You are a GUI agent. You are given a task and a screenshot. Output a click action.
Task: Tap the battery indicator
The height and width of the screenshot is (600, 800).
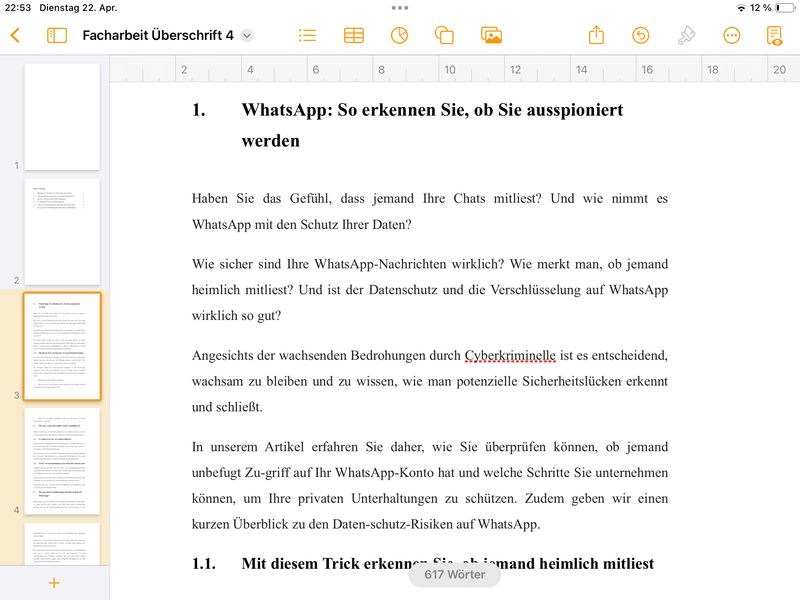785,8
